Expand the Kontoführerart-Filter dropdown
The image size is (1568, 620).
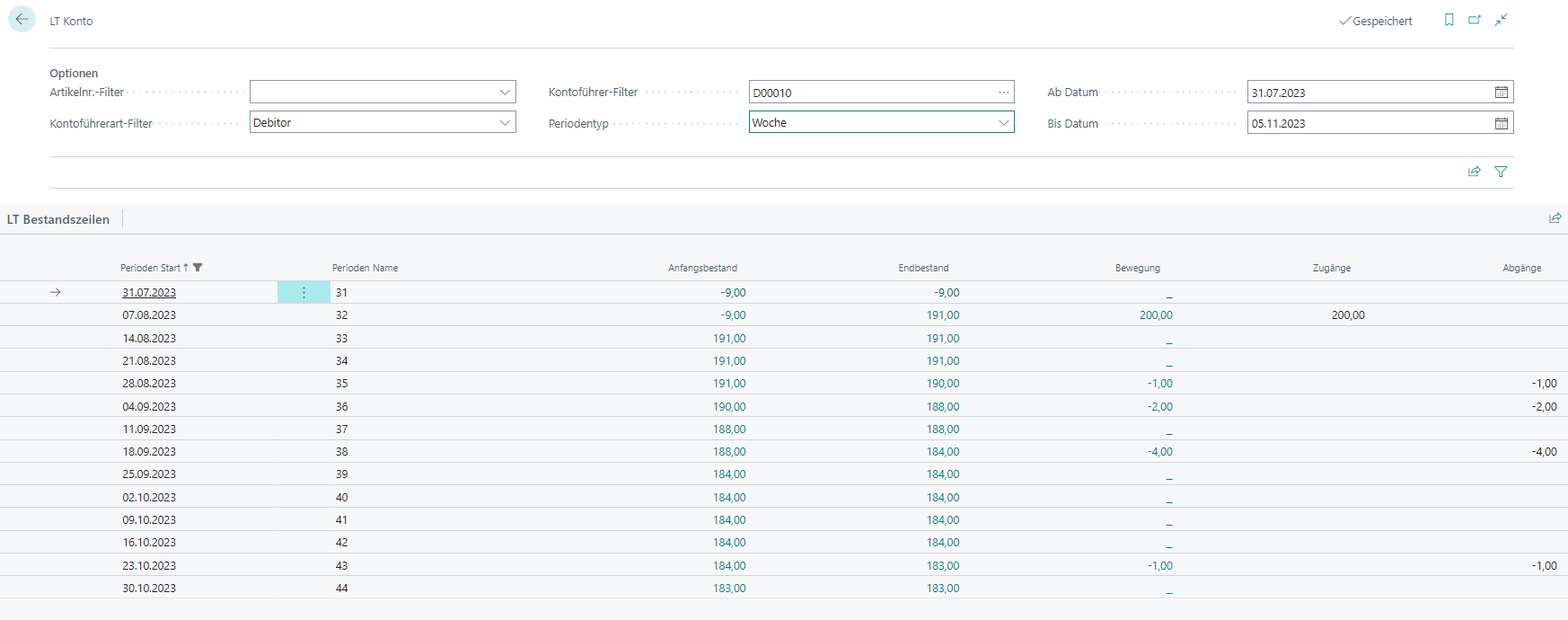pos(505,123)
